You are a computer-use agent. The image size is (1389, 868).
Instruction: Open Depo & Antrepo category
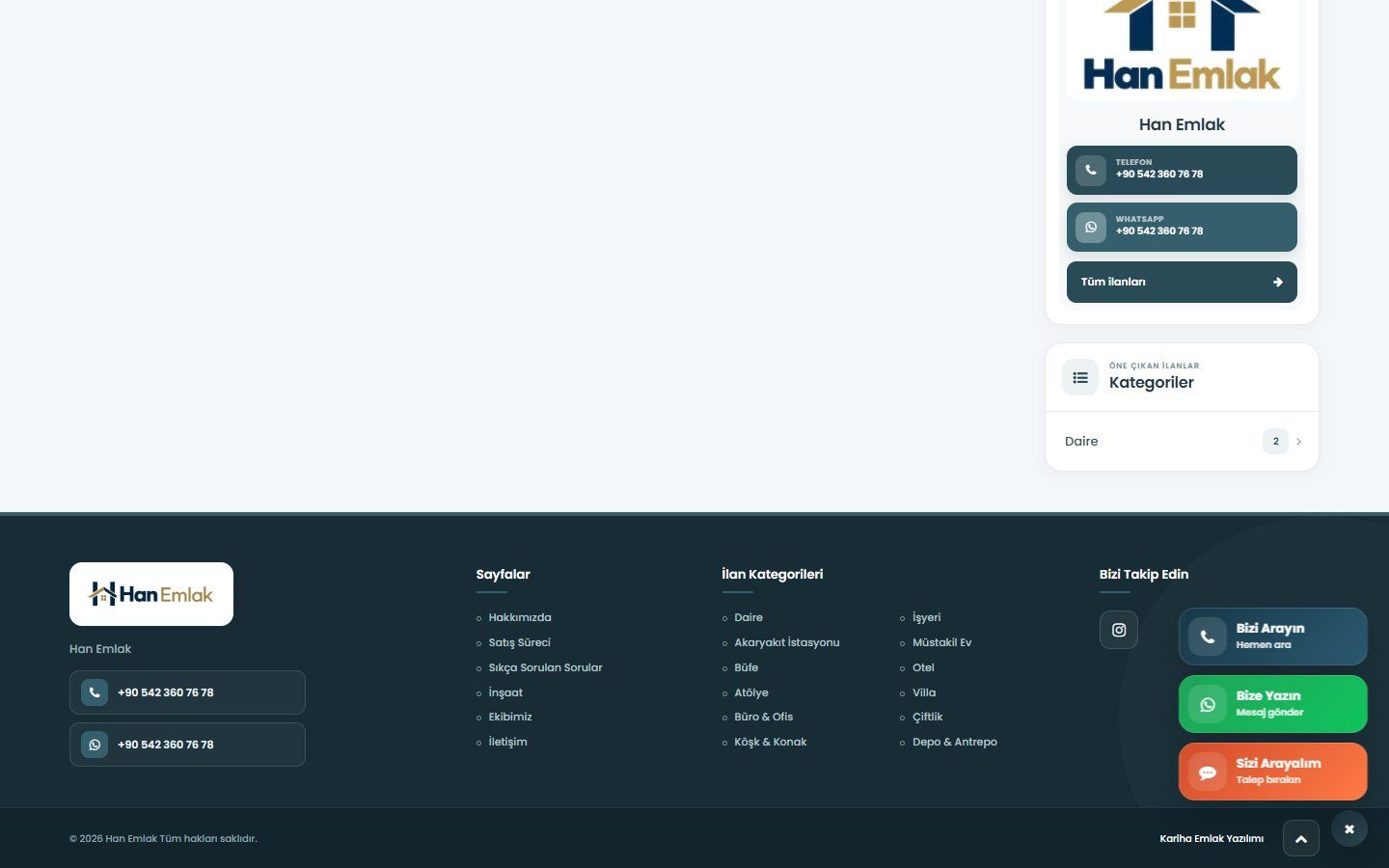955,742
